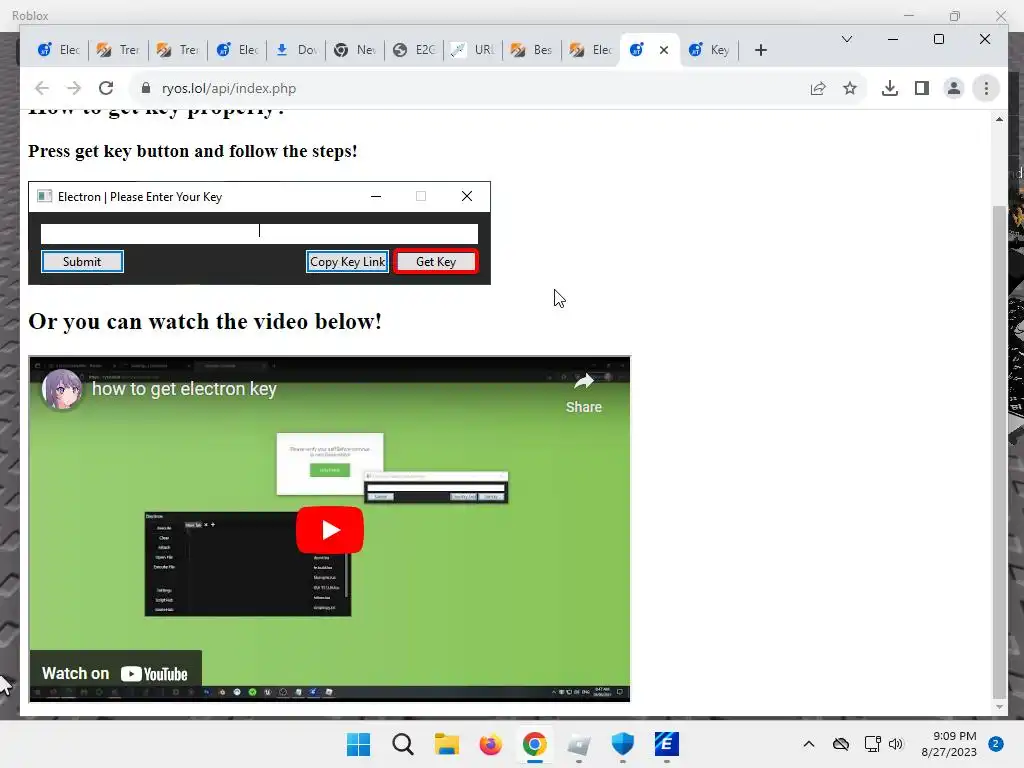Open File Explorer from taskbar
This screenshot has width=1024, height=768.
coord(447,744)
